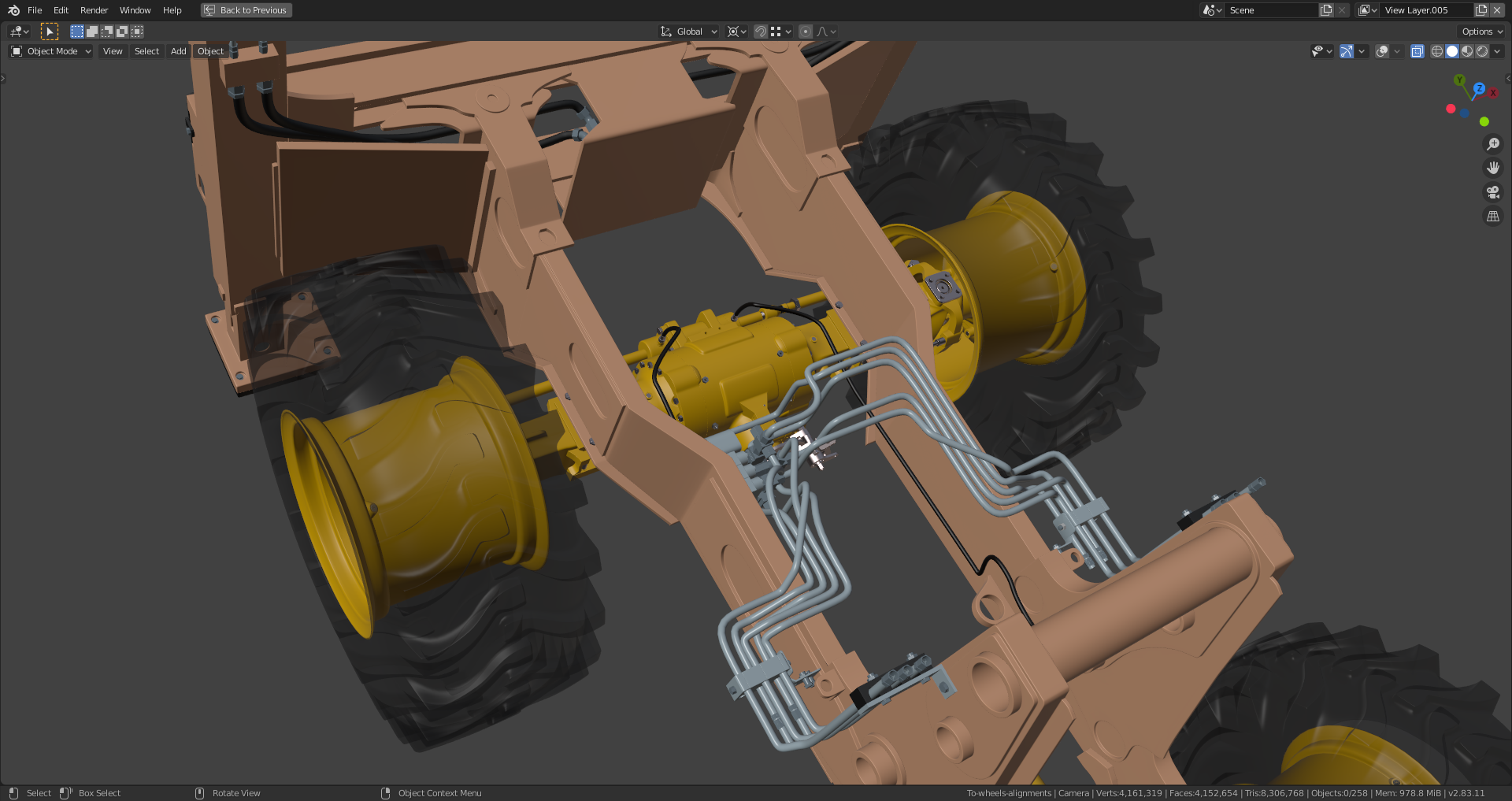Open the viewport Select menu

pos(146,51)
